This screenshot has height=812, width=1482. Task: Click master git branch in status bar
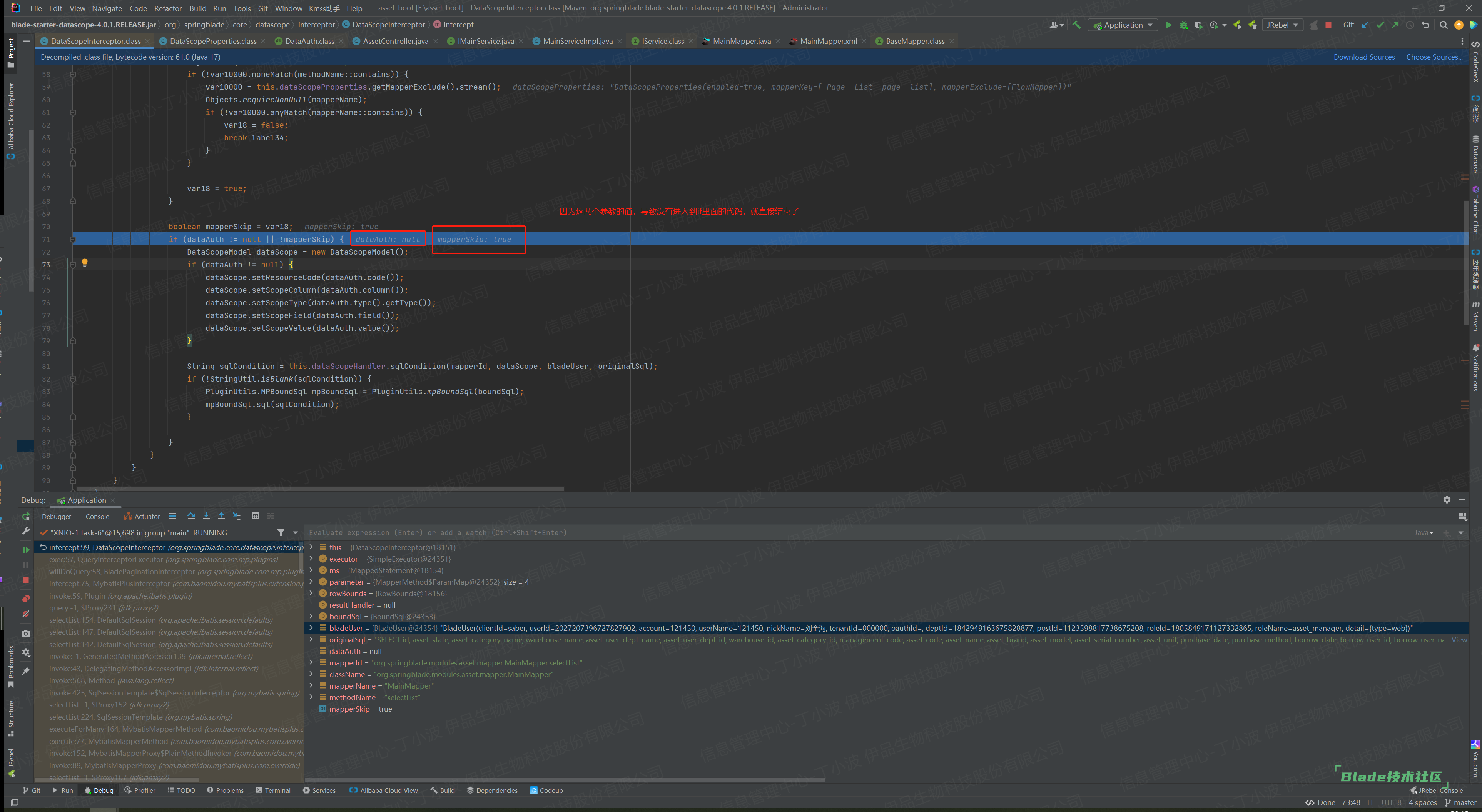tap(1460, 802)
